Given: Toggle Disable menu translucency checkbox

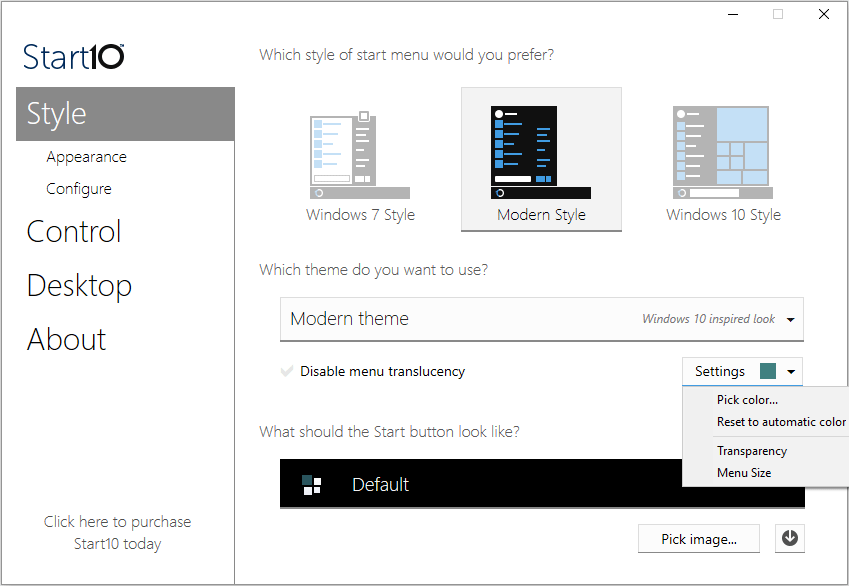Looking at the screenshot, I should [x=287, y=371].
